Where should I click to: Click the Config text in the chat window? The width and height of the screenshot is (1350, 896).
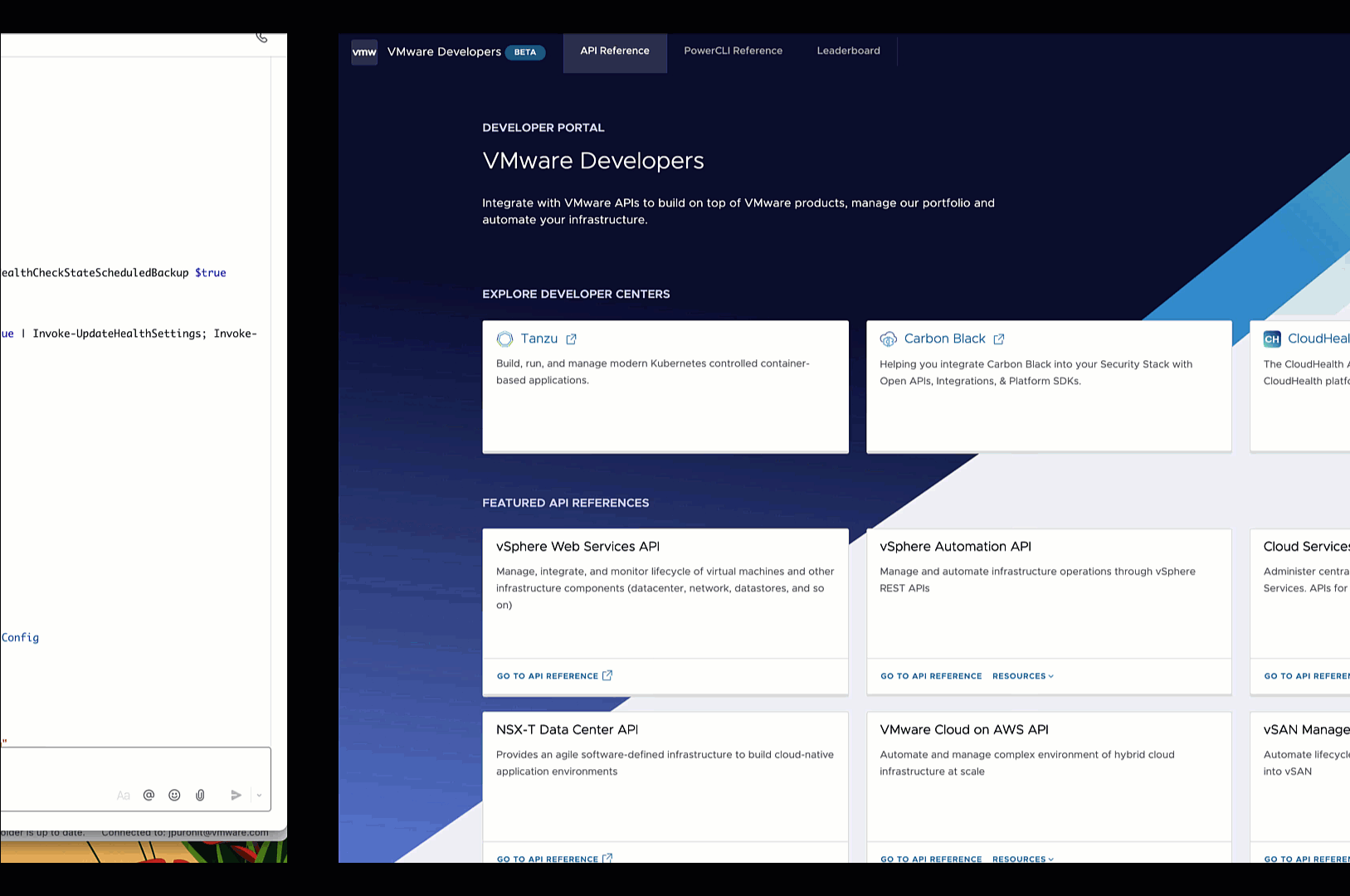20,638
